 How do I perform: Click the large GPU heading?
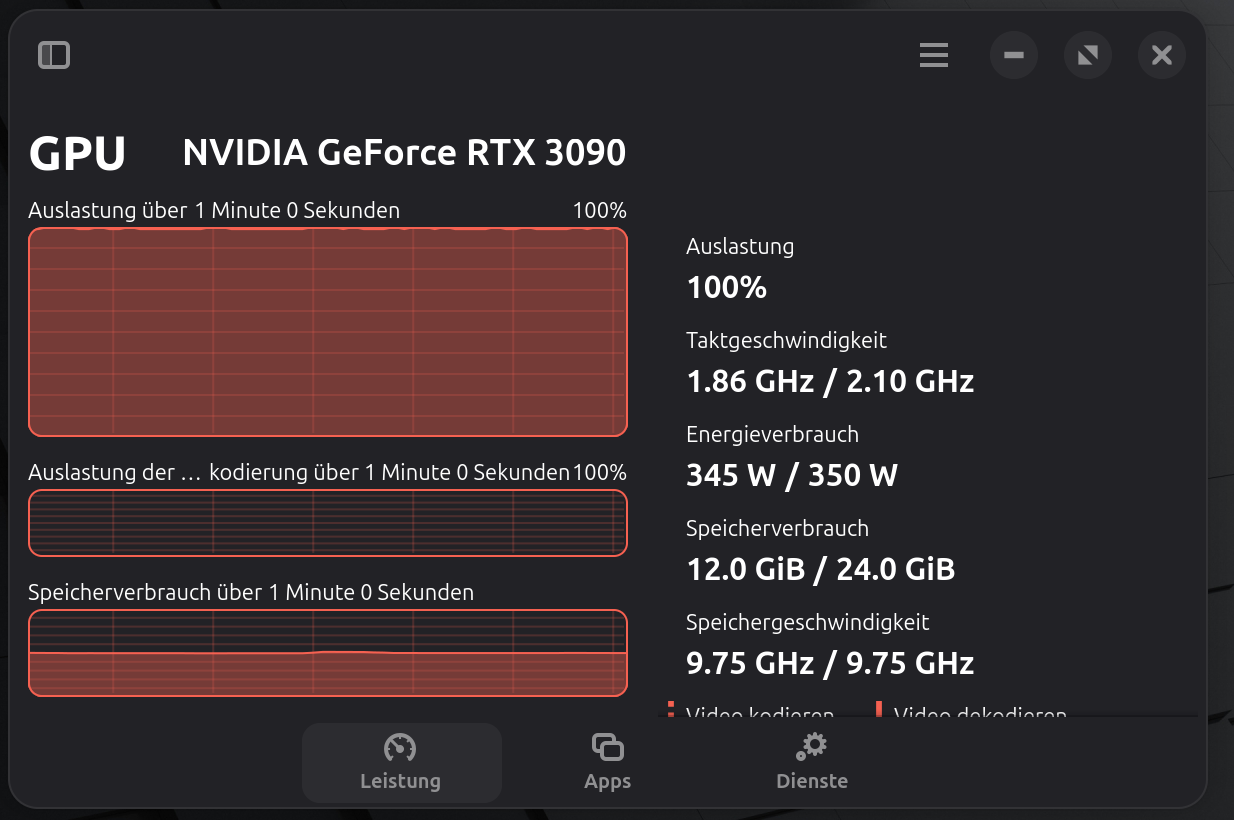pyautogui.click(x=78, y=154)
